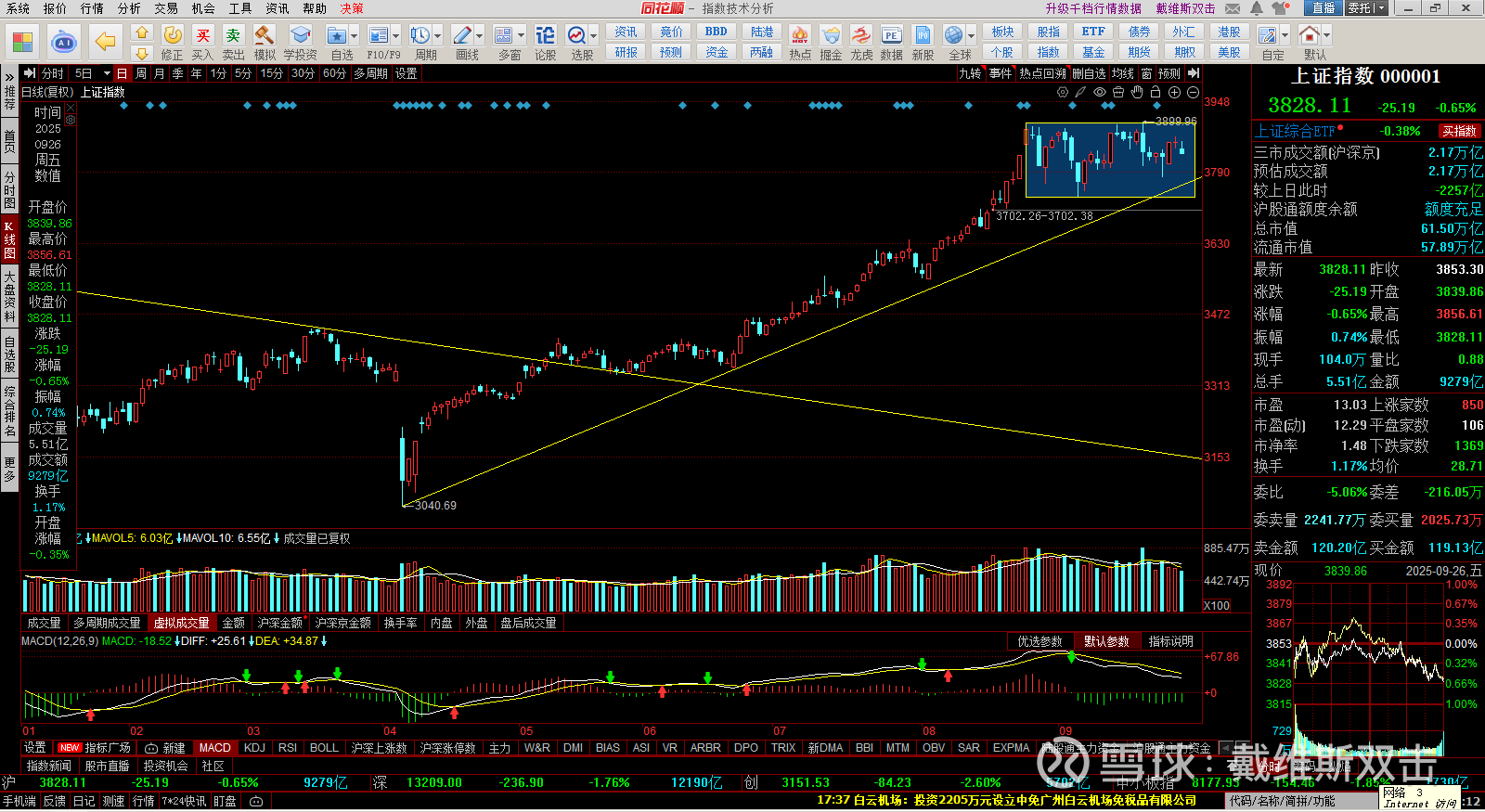Toggle the 窗 window option
This screenshot has height=812, width=1485.
[x=1146, y=73]
